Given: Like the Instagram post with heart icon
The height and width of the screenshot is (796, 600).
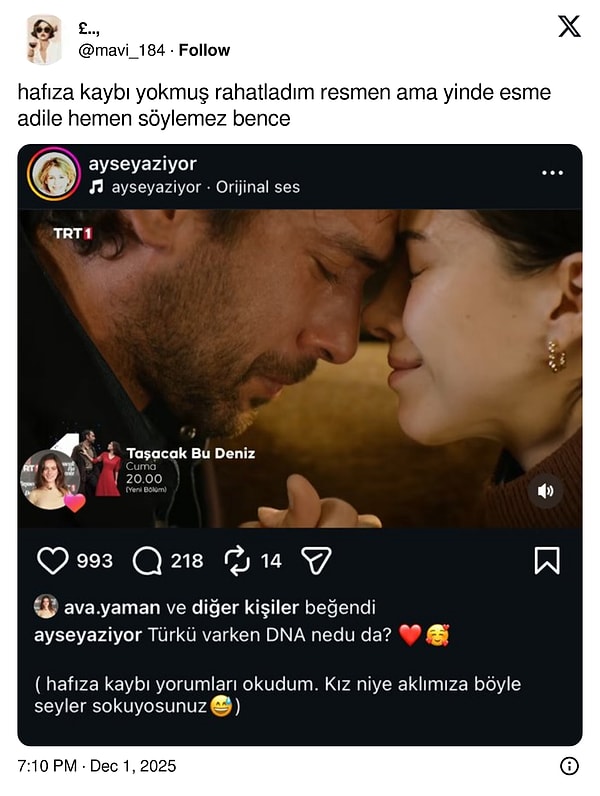Looking at the screenshot, I should coord(52,561).
